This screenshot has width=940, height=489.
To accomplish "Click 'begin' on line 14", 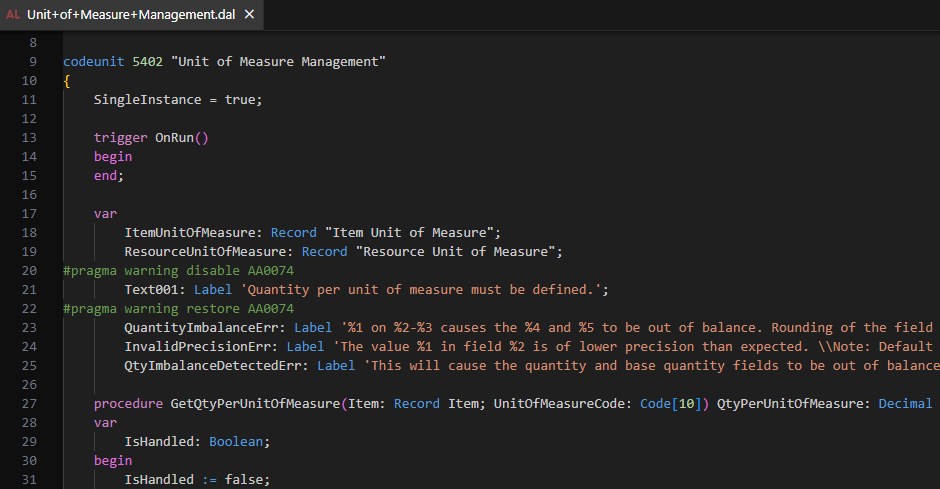I will (x=113, y=157).
